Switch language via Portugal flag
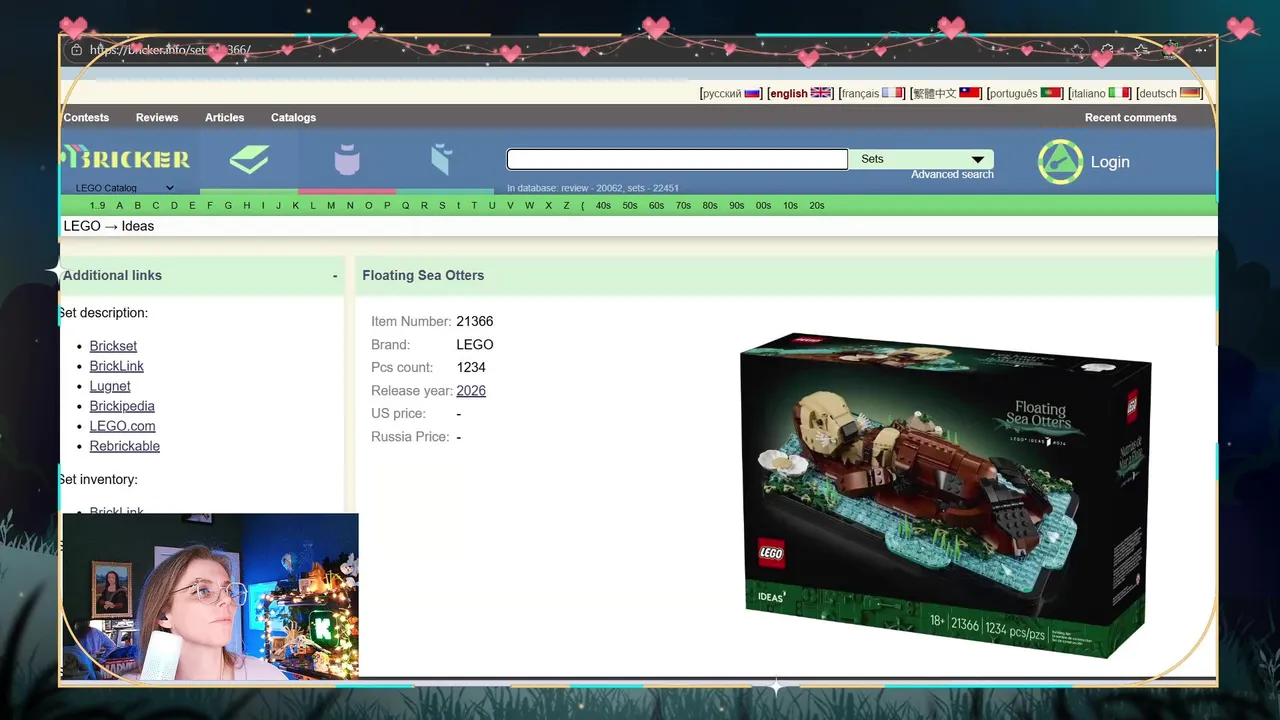 [x=1051, y=93]
